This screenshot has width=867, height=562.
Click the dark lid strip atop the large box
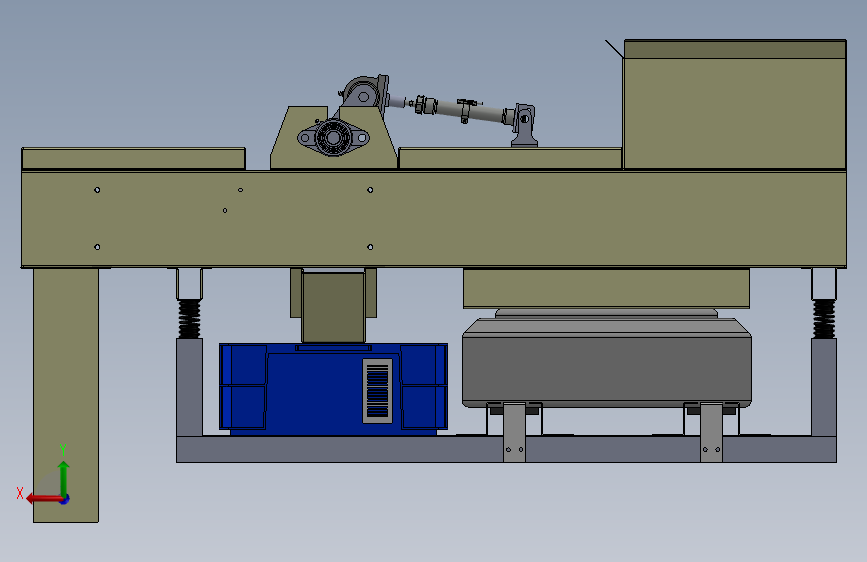735,49
